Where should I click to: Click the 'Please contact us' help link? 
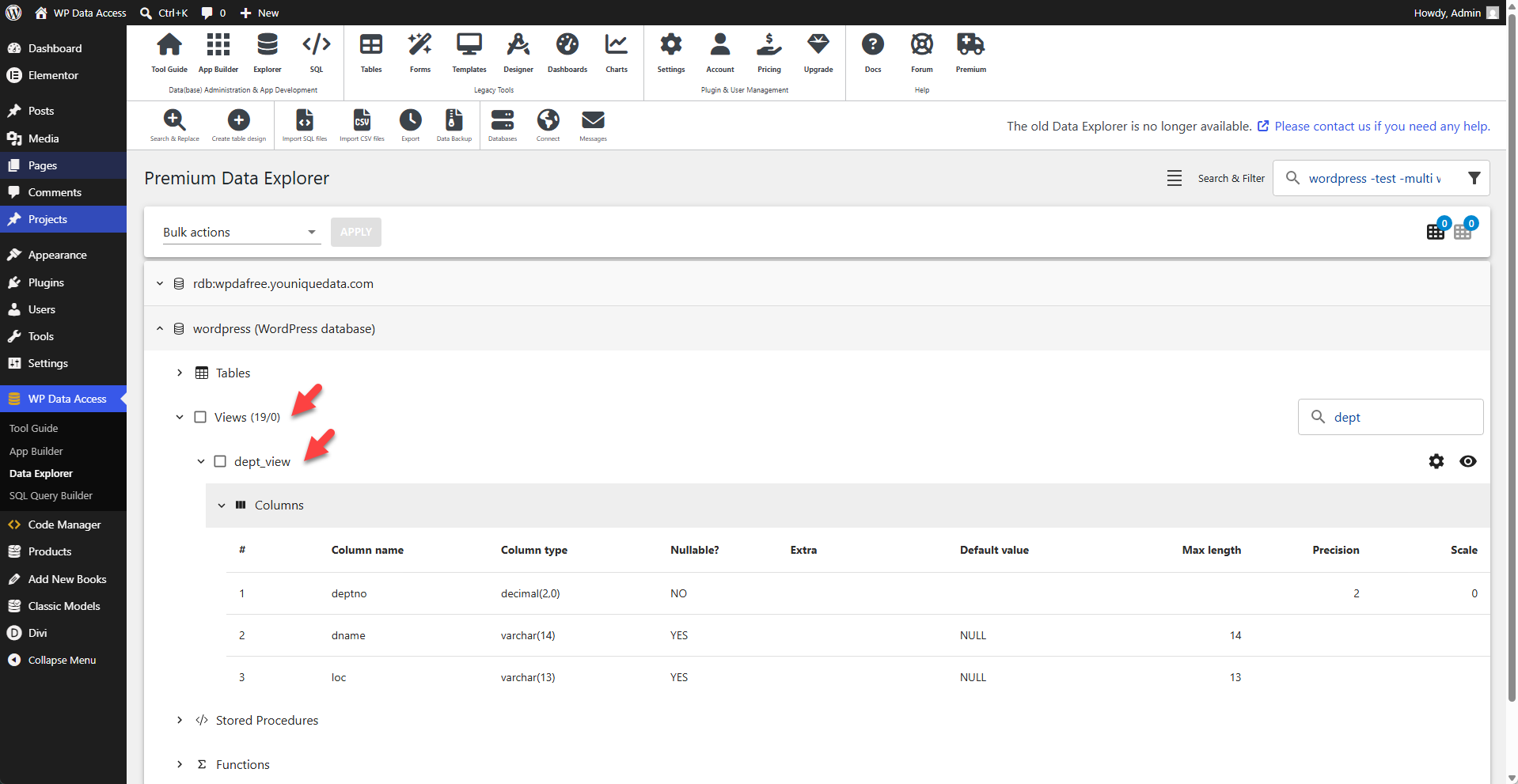pyautogui.click(x=1382, y=126)
